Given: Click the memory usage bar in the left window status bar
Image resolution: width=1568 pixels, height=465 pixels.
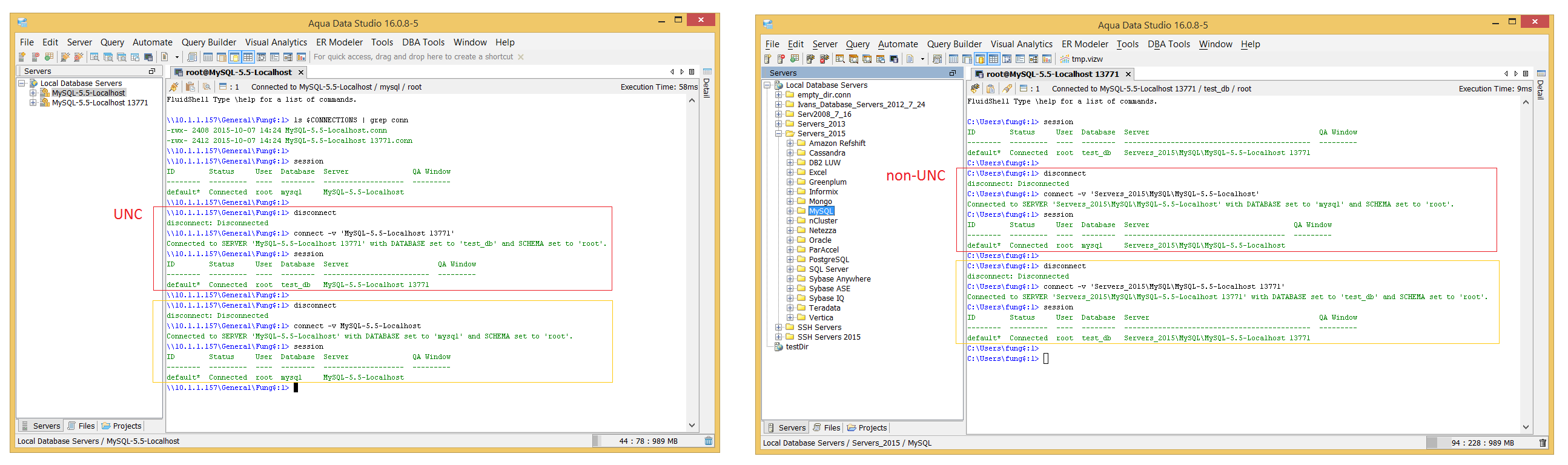Looking at the screenshot, I should [x=647, y=441].
